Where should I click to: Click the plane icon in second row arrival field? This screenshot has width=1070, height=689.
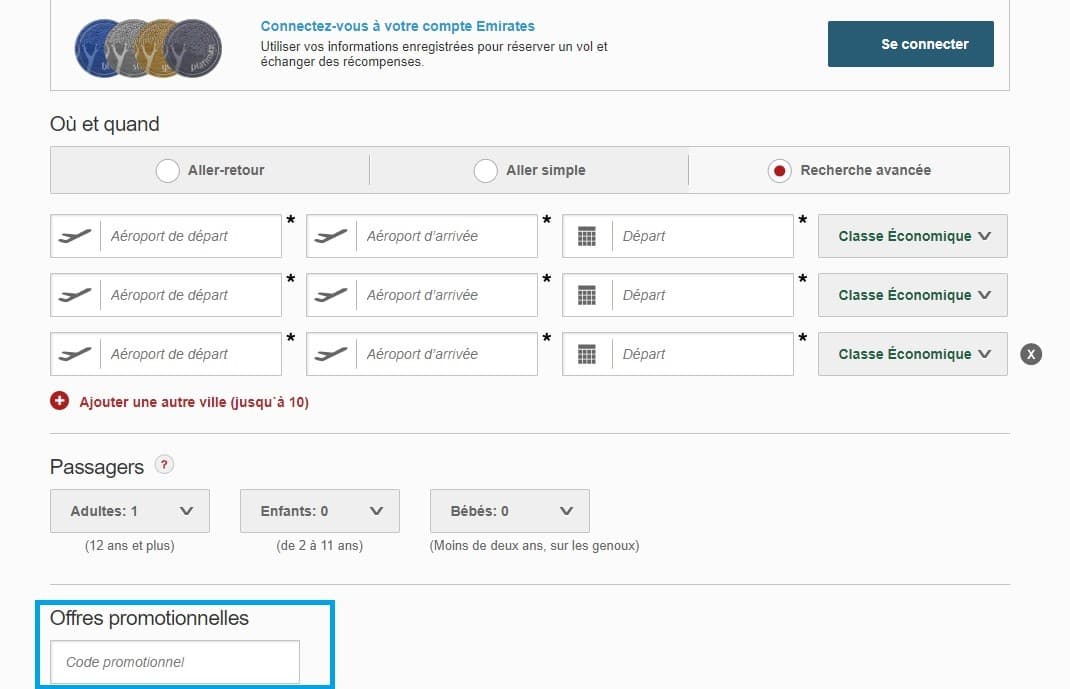(331, 295)
